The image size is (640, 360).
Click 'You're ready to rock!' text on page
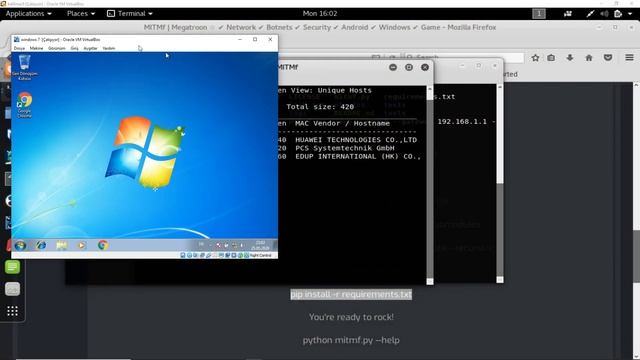tap(351, 317)
